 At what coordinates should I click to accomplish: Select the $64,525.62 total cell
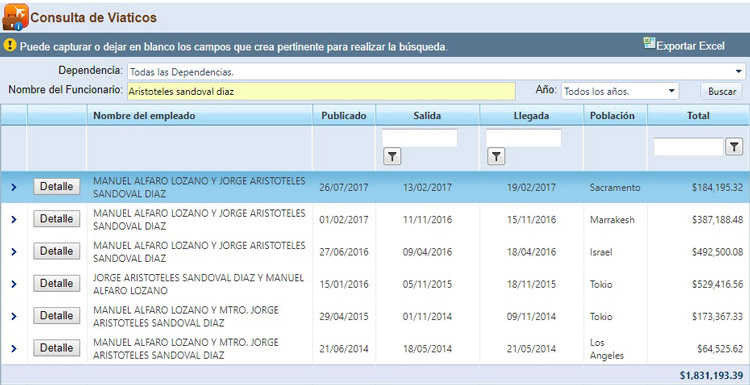click(720, 349)
